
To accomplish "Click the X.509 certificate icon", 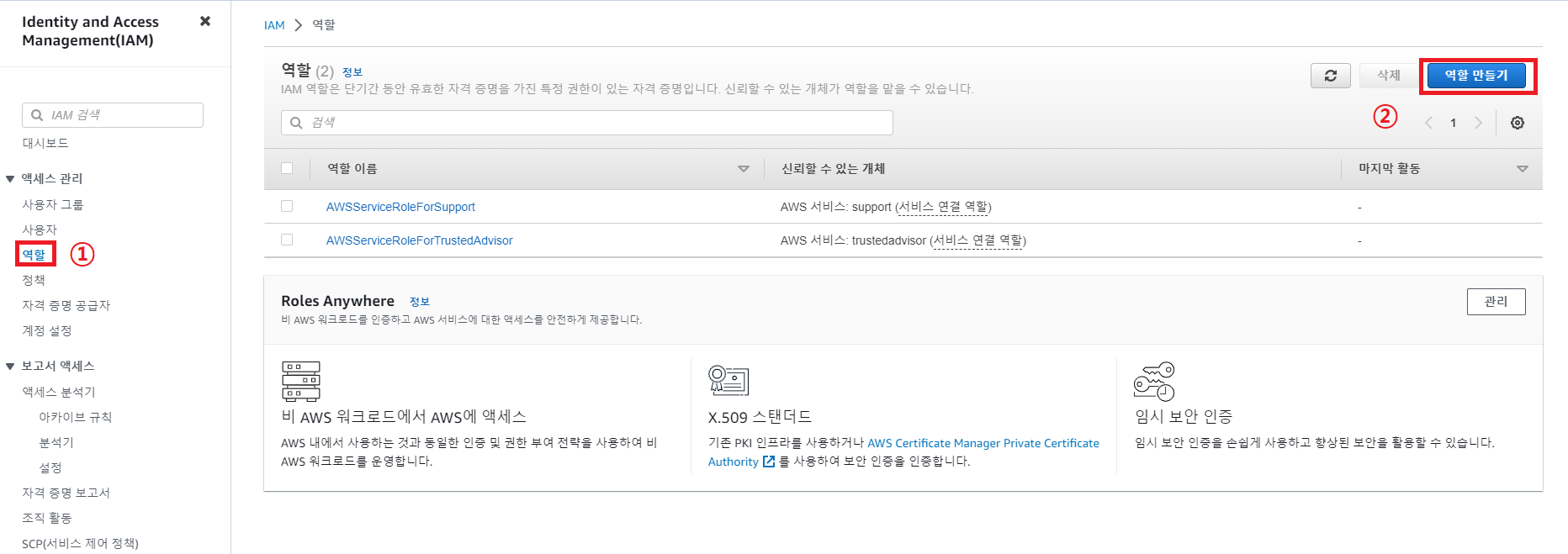I will pyautogui.click(x=728, y=380).
